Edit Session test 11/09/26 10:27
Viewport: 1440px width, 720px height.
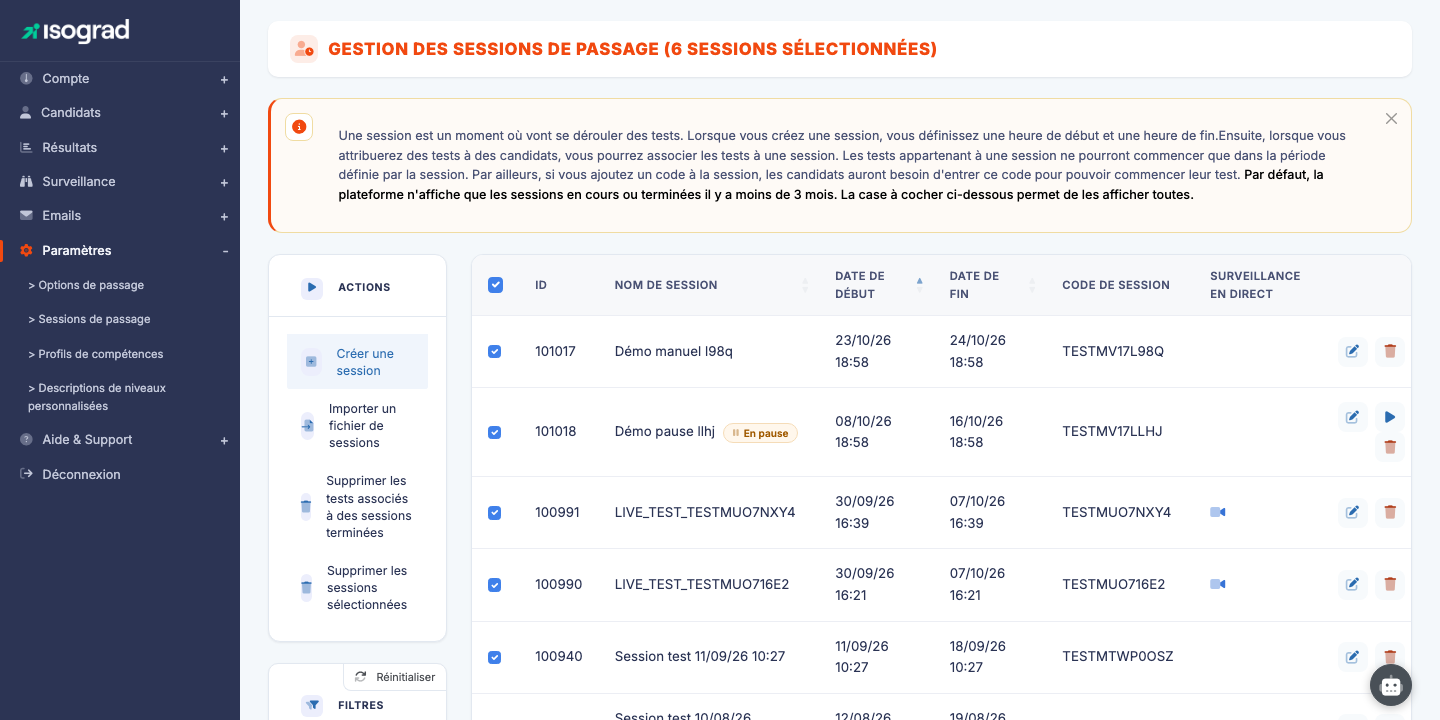click(x=1353, y=657)
